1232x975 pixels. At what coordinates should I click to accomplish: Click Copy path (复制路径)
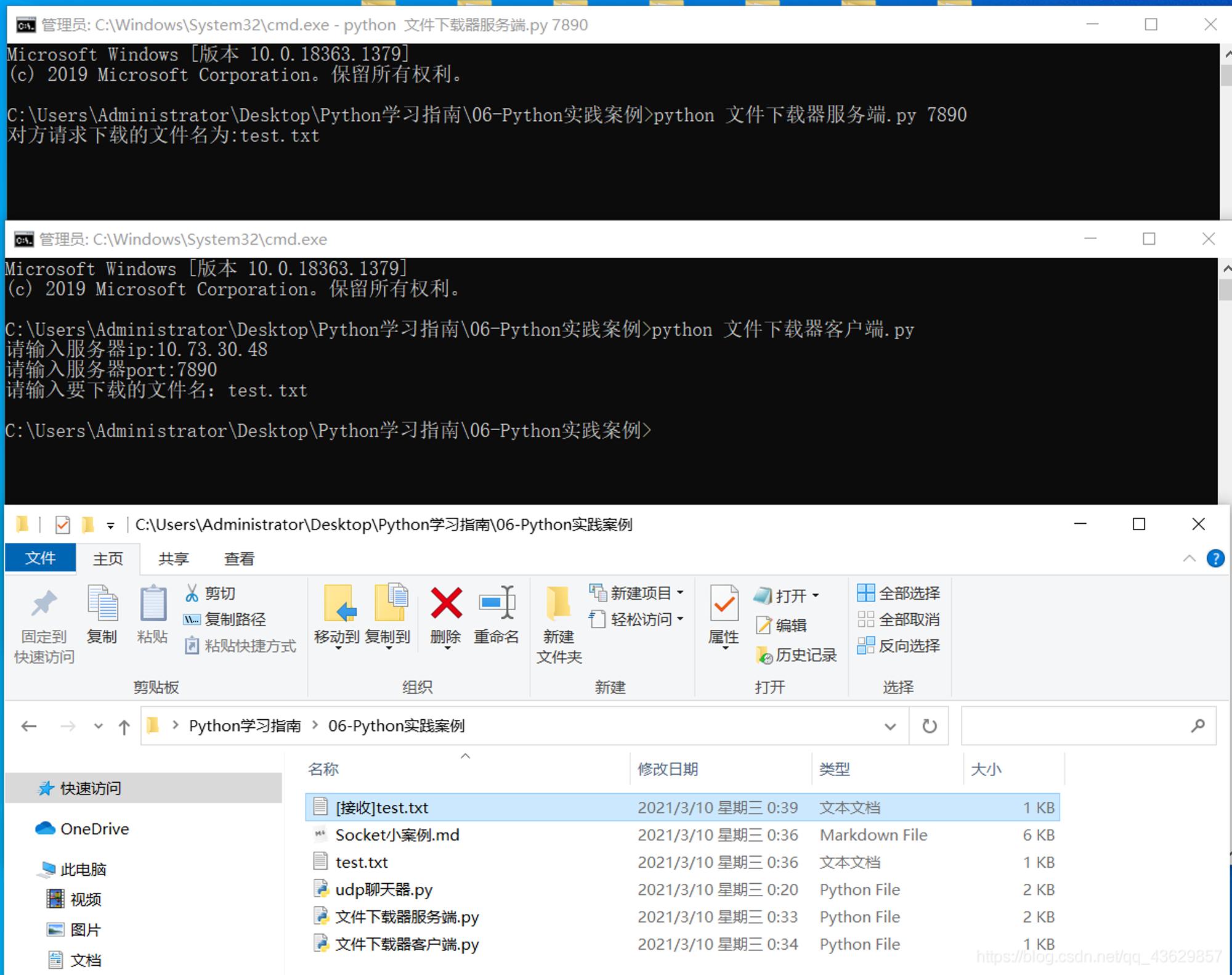pyautogui.click(x=225, y=619)
